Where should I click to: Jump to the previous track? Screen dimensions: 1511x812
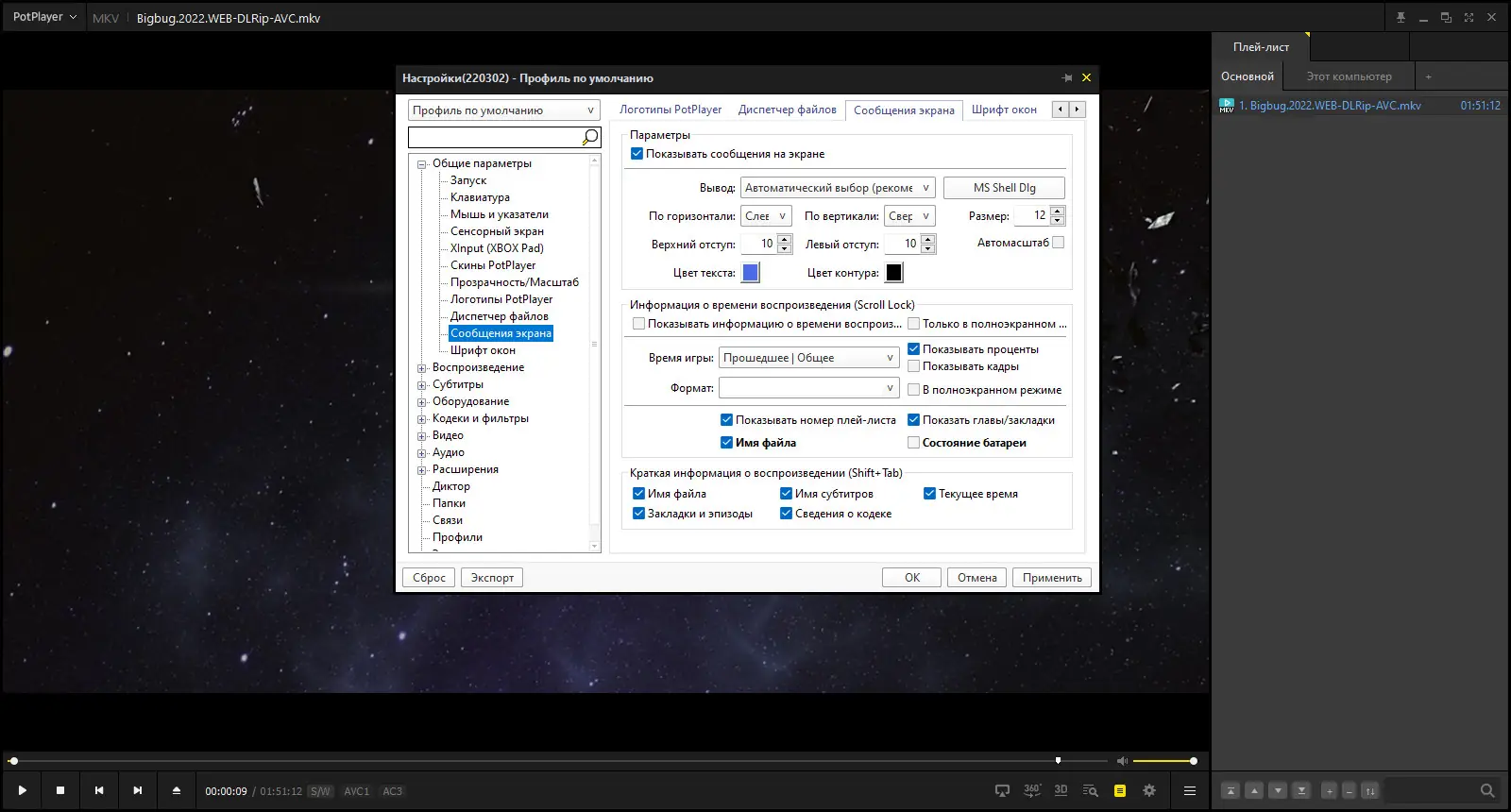pyautogui.click(x=99, y=790)
